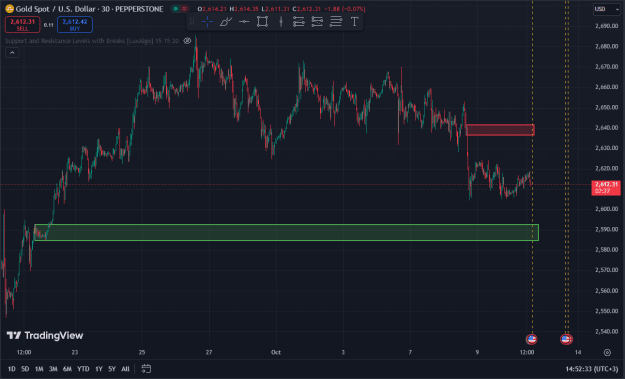Click the 2,612.31 SELL button
625x379 pixels.
point(22,25)
